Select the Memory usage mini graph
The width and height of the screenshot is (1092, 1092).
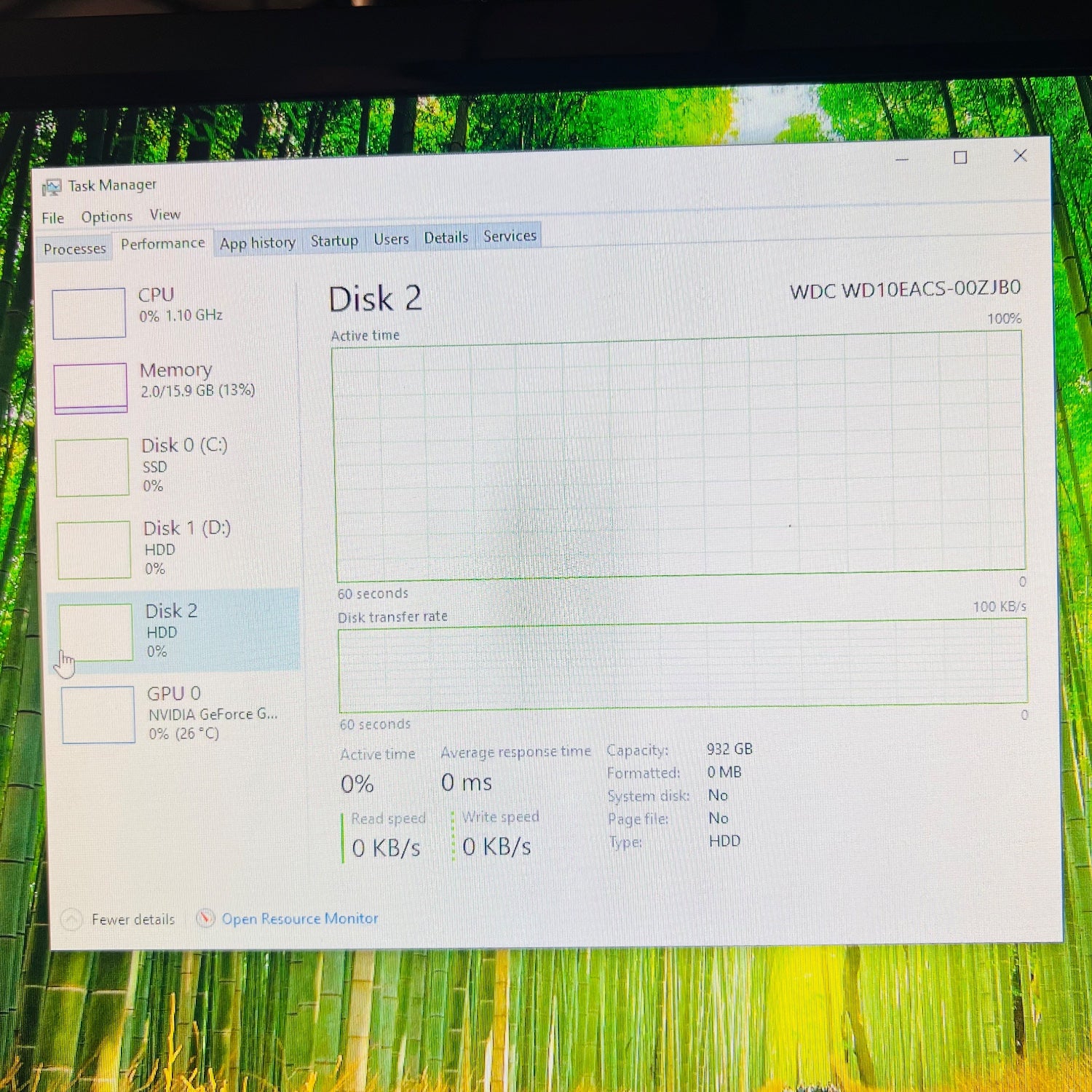pyautogui.click(x=91, y=388)
